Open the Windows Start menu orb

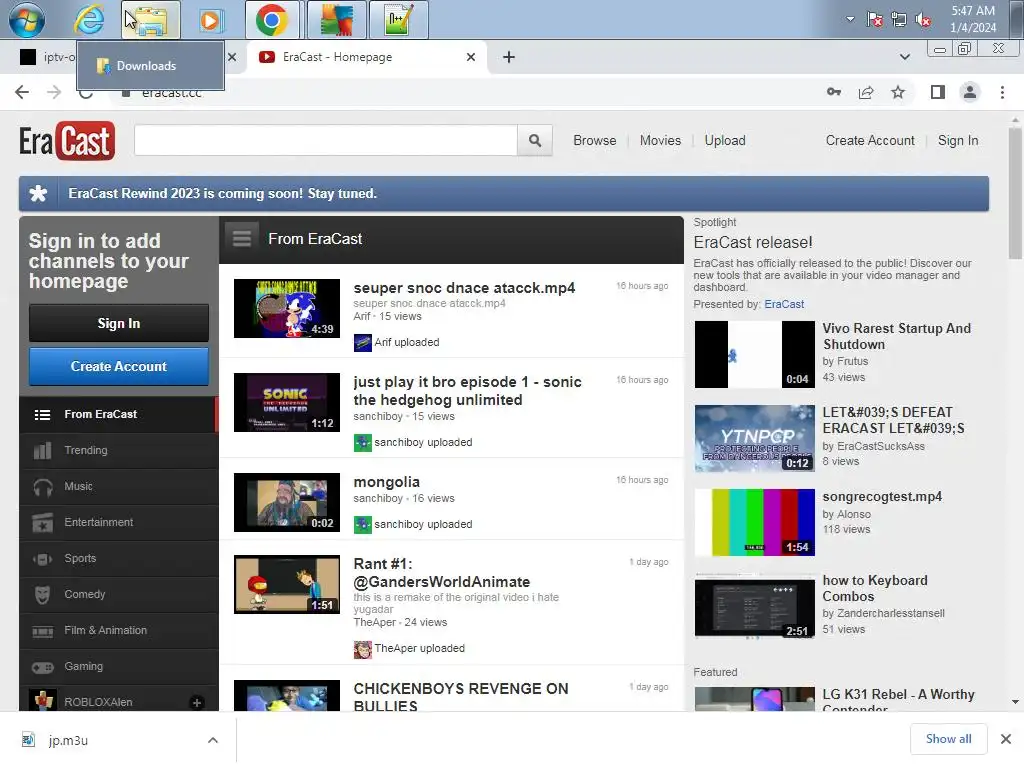point(27,20)
